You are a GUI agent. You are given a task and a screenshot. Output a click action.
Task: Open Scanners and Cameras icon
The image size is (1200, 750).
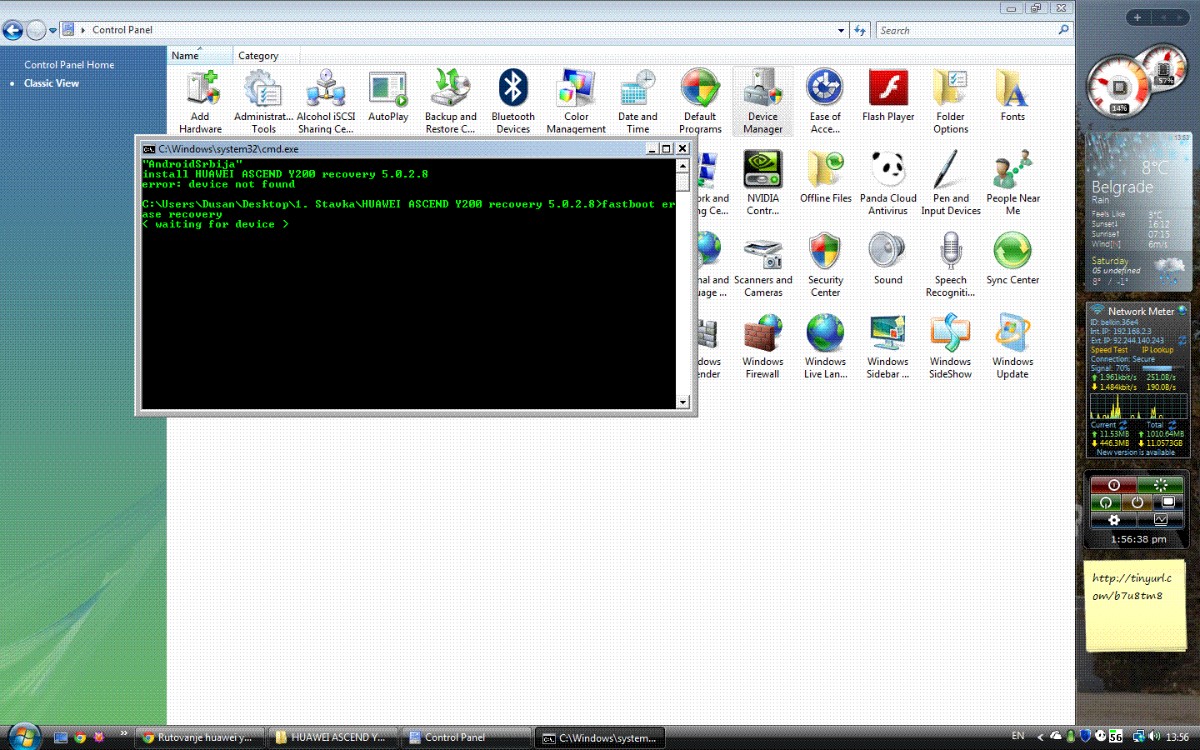(763, 265)
